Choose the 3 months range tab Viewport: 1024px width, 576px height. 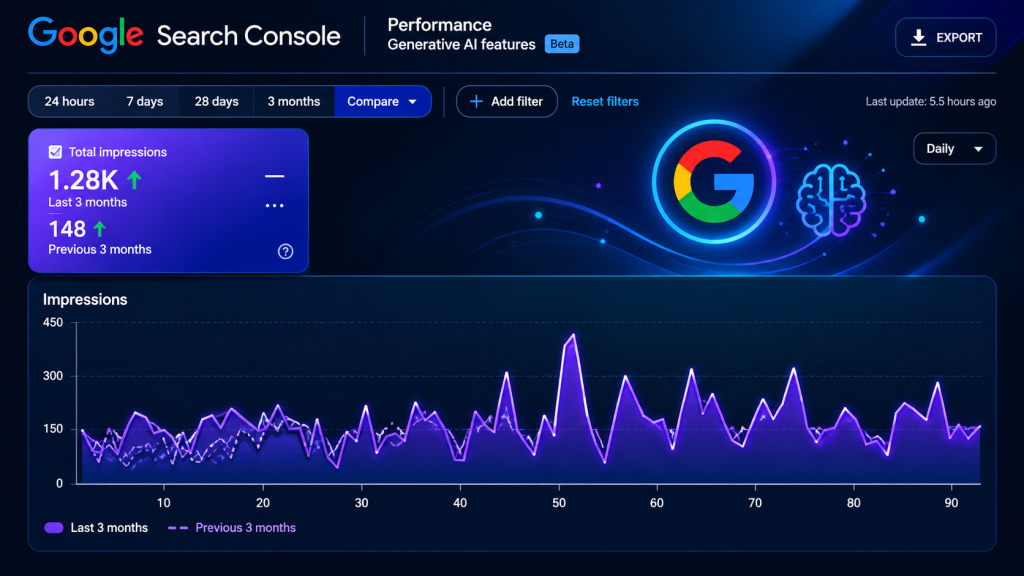(x=294, y=101)
